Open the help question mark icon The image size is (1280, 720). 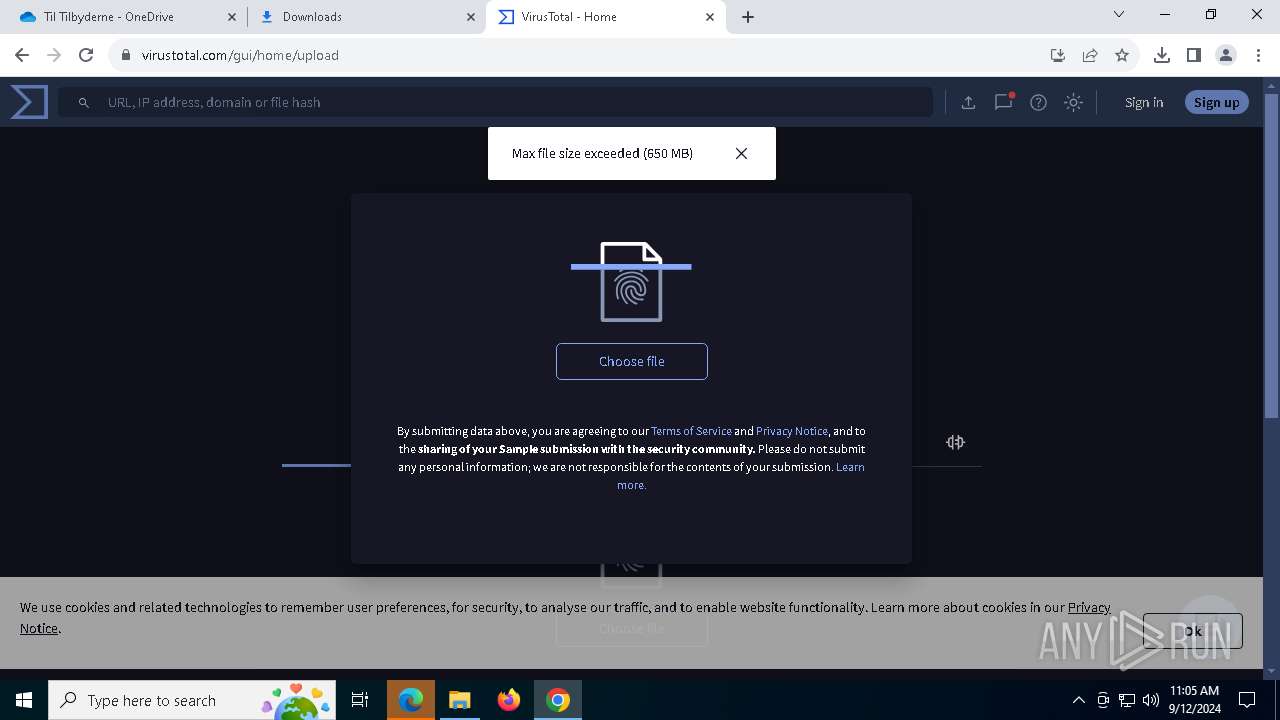click(1038, 102)
